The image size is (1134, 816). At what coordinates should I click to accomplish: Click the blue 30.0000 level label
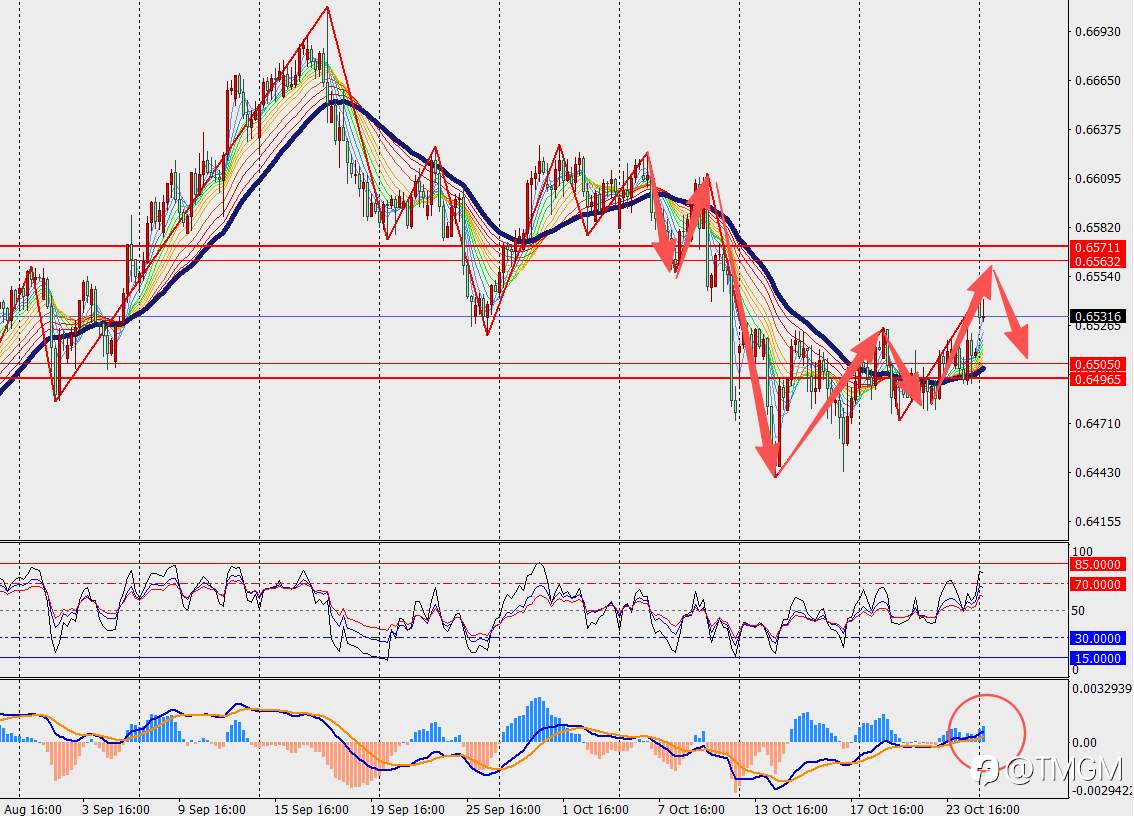[1097, 638]
